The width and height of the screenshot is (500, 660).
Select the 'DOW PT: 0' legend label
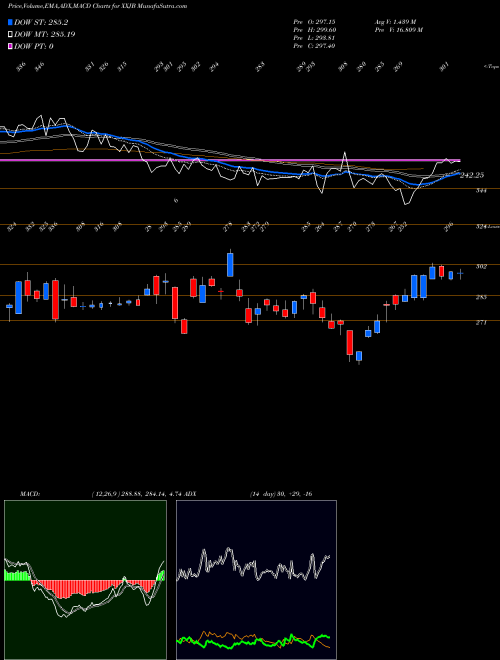point(33,46)
